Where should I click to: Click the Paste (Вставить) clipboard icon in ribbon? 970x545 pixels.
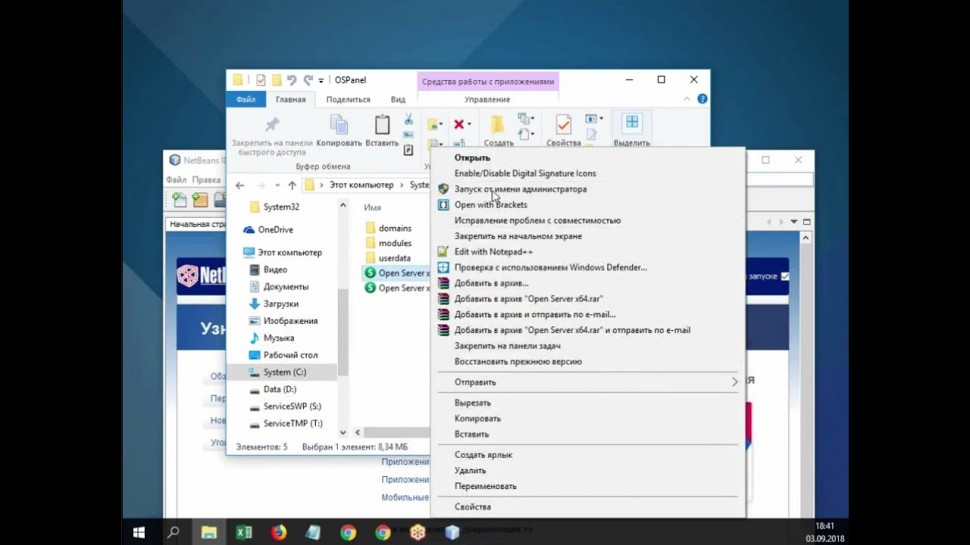click(381, 125)
